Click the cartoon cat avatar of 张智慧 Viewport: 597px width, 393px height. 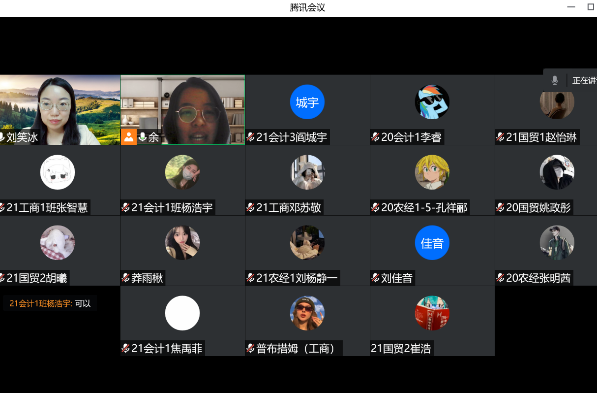[57, 172]
